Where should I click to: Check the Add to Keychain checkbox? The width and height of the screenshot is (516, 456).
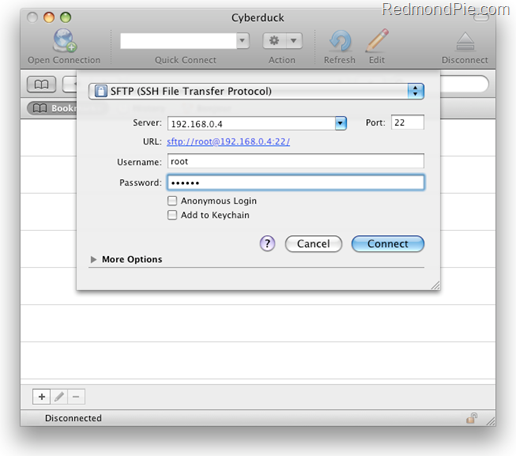172,215
